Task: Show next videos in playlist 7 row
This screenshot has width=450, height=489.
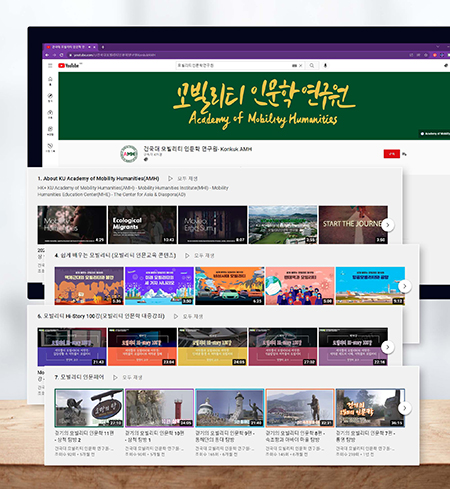Action: click(x=405, y=408)
